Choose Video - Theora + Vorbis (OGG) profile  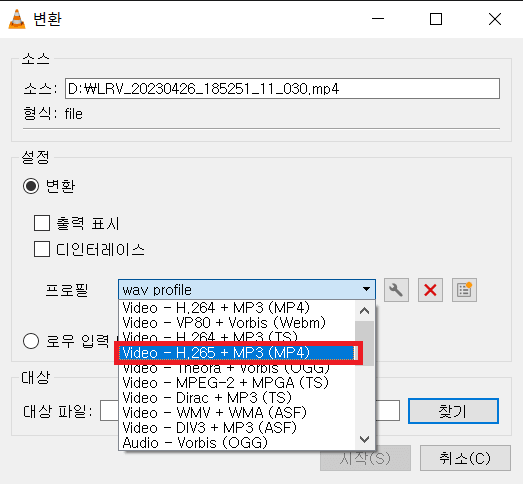click(x=237, y=368)
